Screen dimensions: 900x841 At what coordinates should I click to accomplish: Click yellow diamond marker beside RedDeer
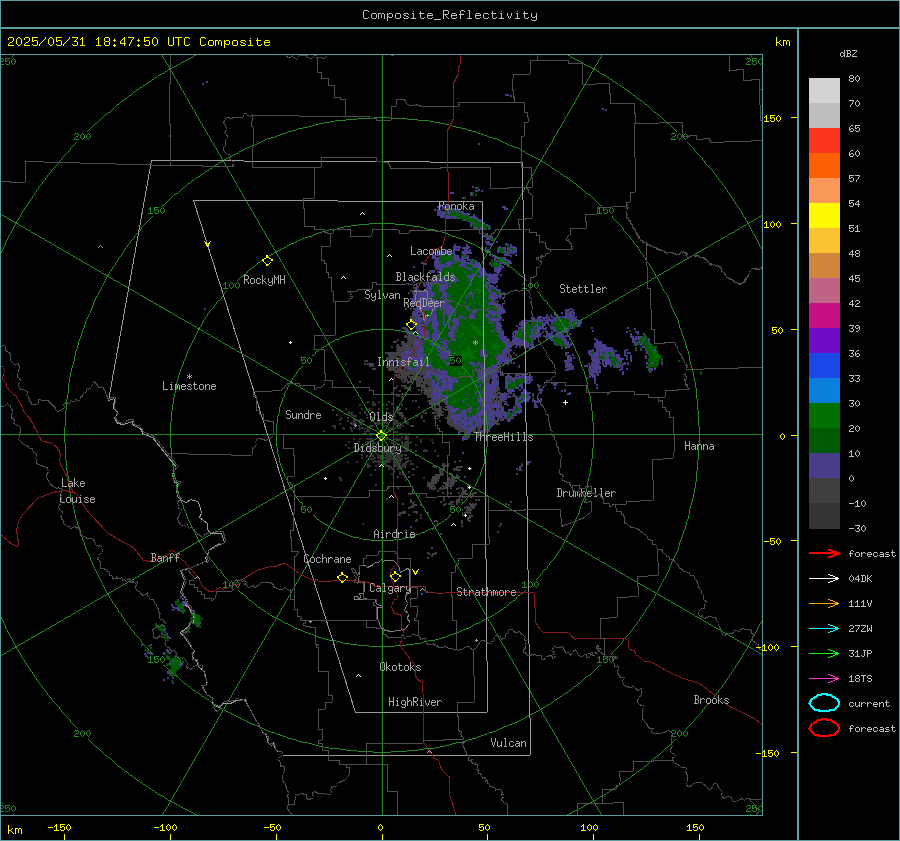(411, 325)
